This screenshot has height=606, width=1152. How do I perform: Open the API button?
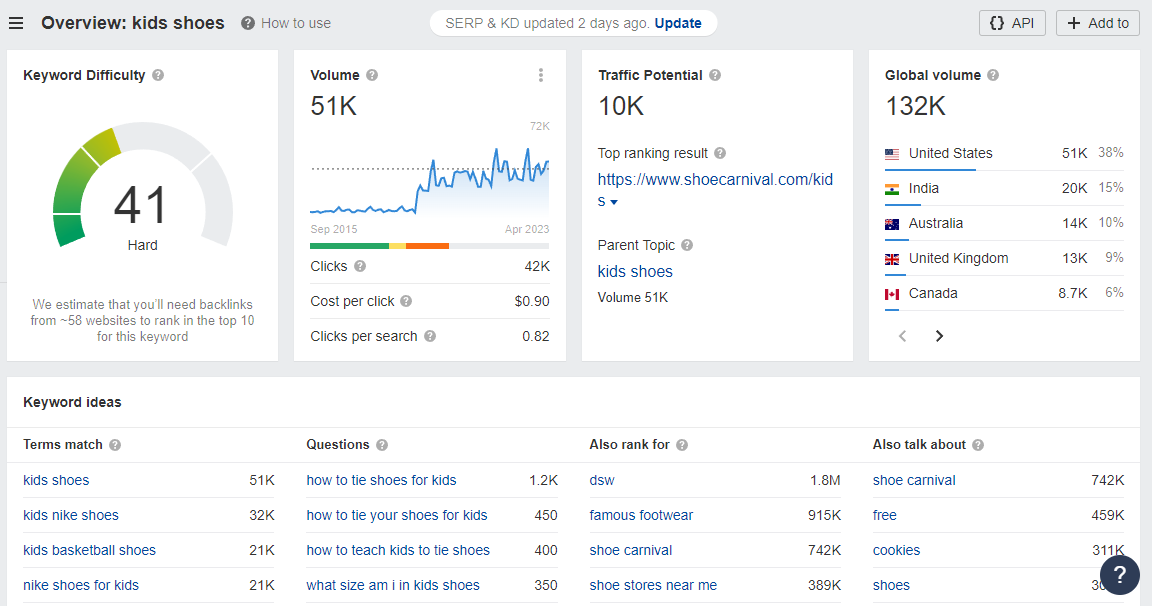[x=1012, y=23]
